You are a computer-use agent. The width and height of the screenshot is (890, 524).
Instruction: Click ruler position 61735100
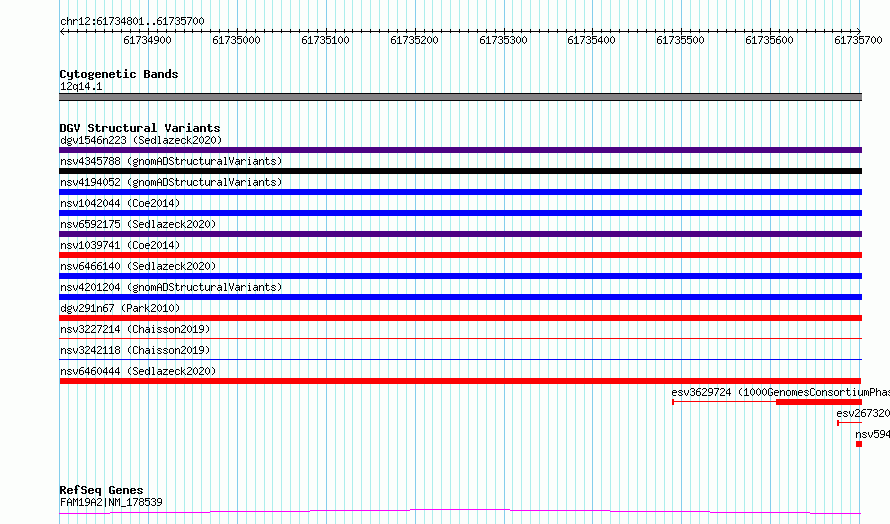[x=325, y=40]
